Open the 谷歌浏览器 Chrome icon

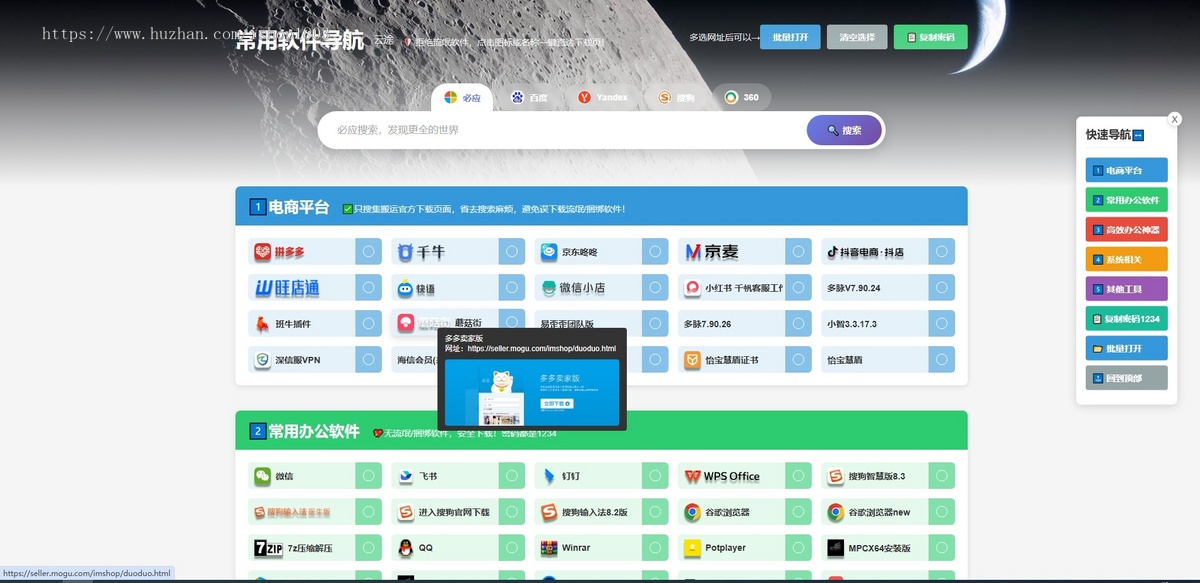(x=692, y=512)
